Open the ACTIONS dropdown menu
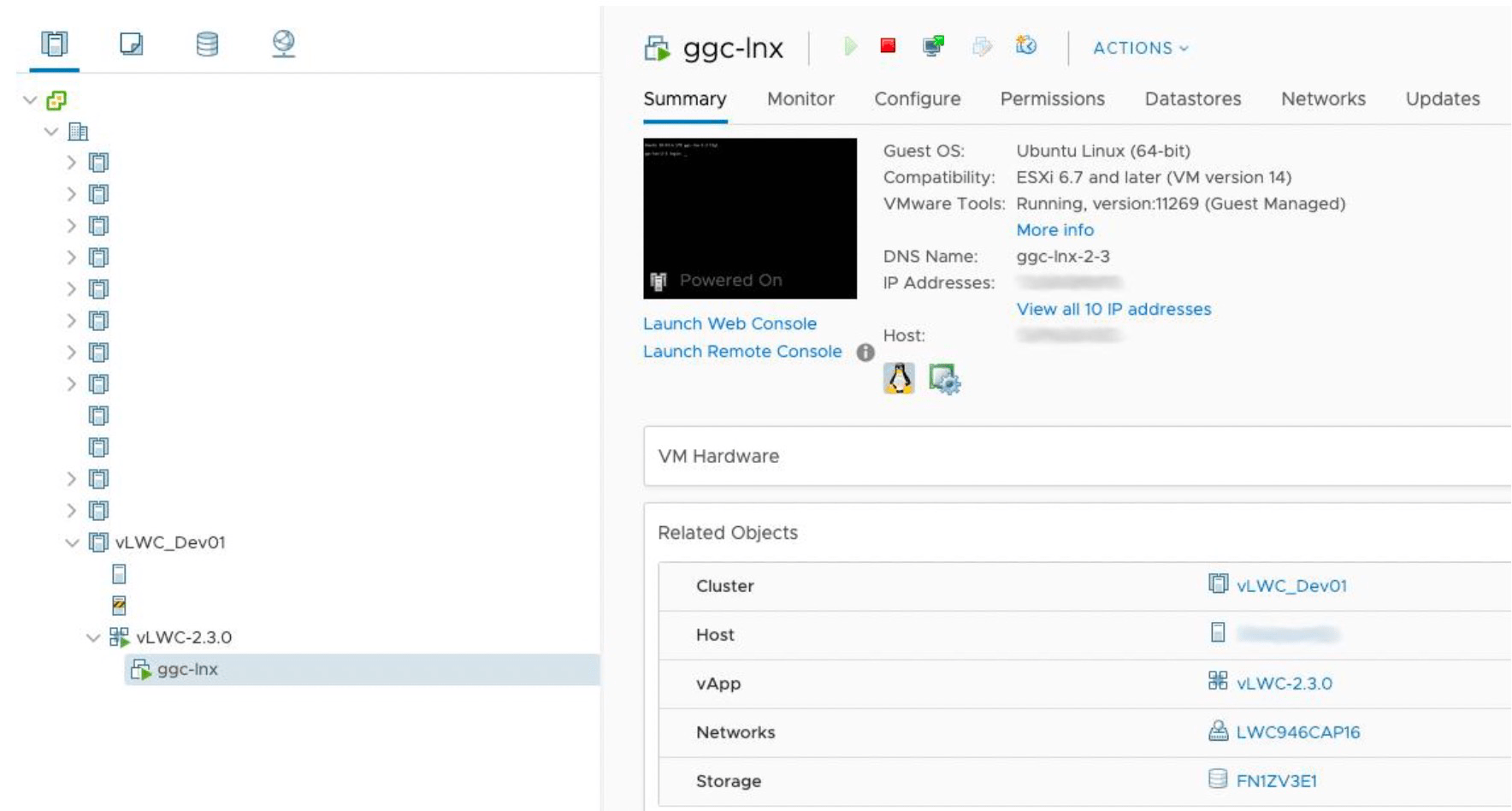The width and height of the screenshot is (1512, 811). point(1138,49)
